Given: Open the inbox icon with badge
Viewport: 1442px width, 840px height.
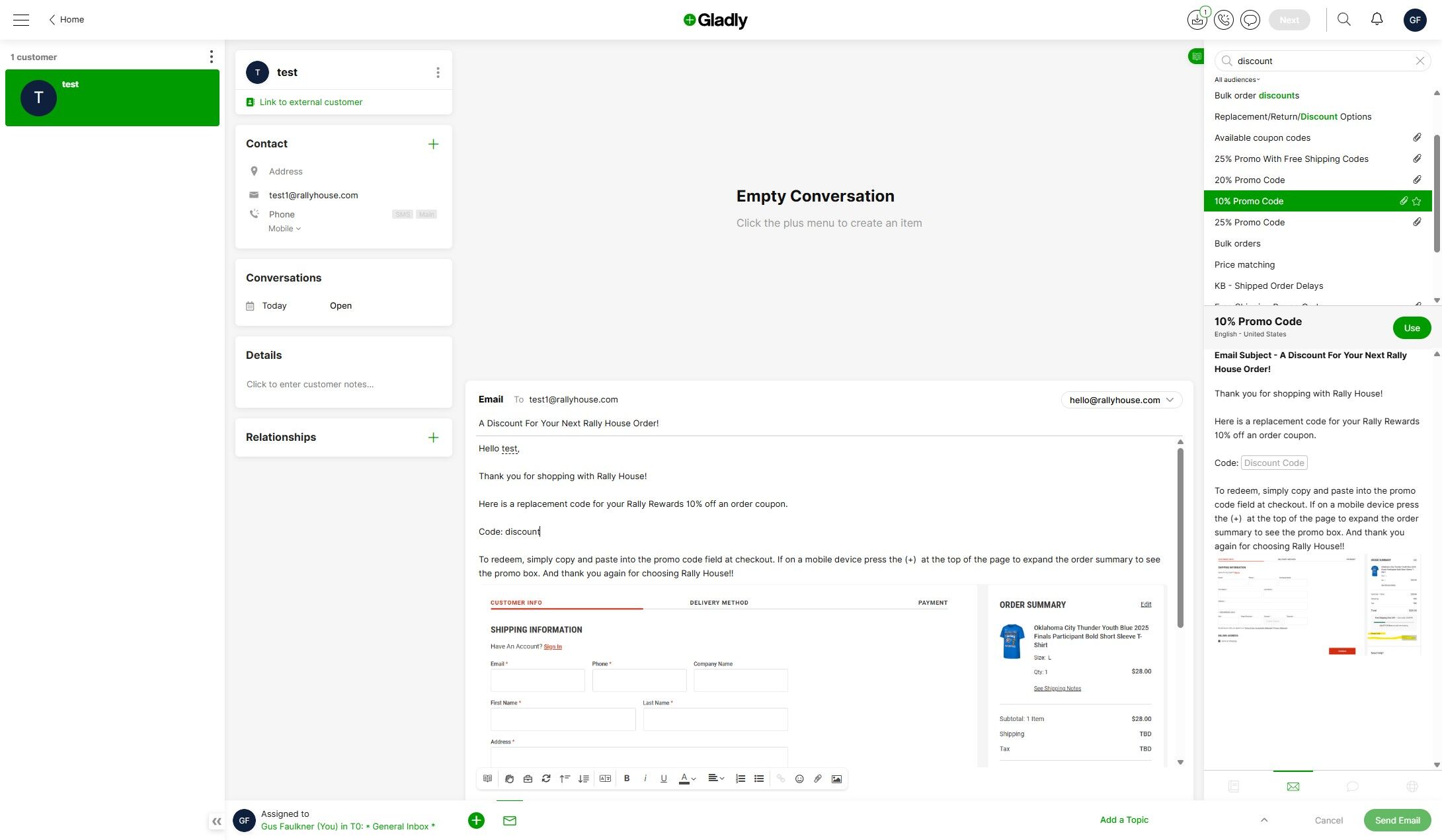Looking at the screenshot, I should pos(1197,20).
